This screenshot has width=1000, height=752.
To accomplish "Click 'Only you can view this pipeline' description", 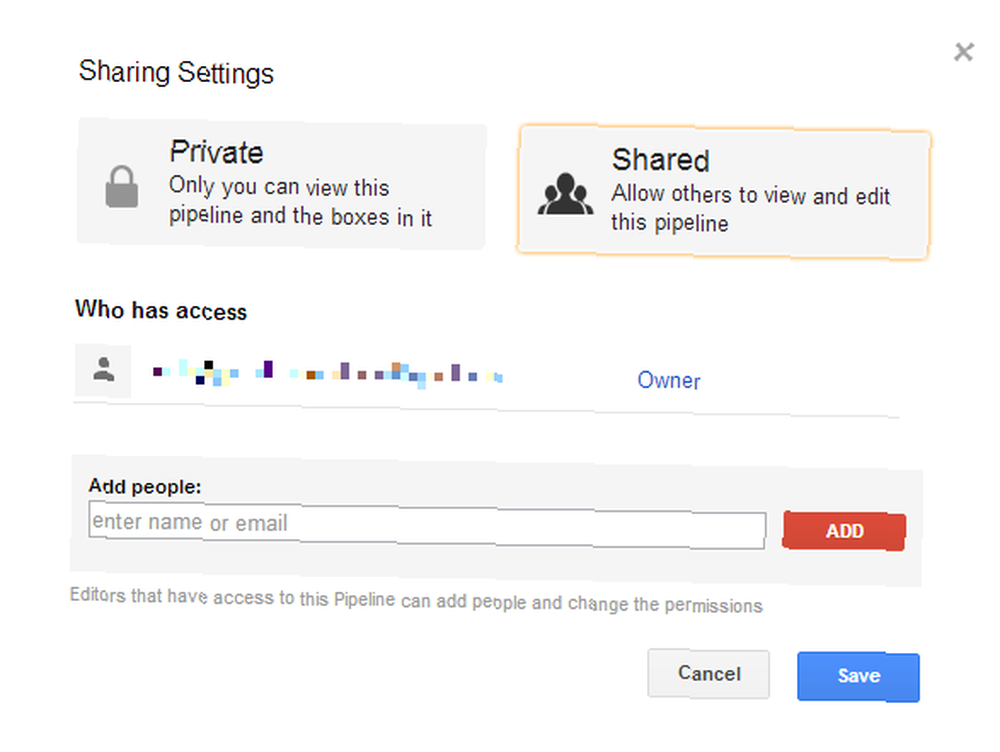I will coord(300,202).
